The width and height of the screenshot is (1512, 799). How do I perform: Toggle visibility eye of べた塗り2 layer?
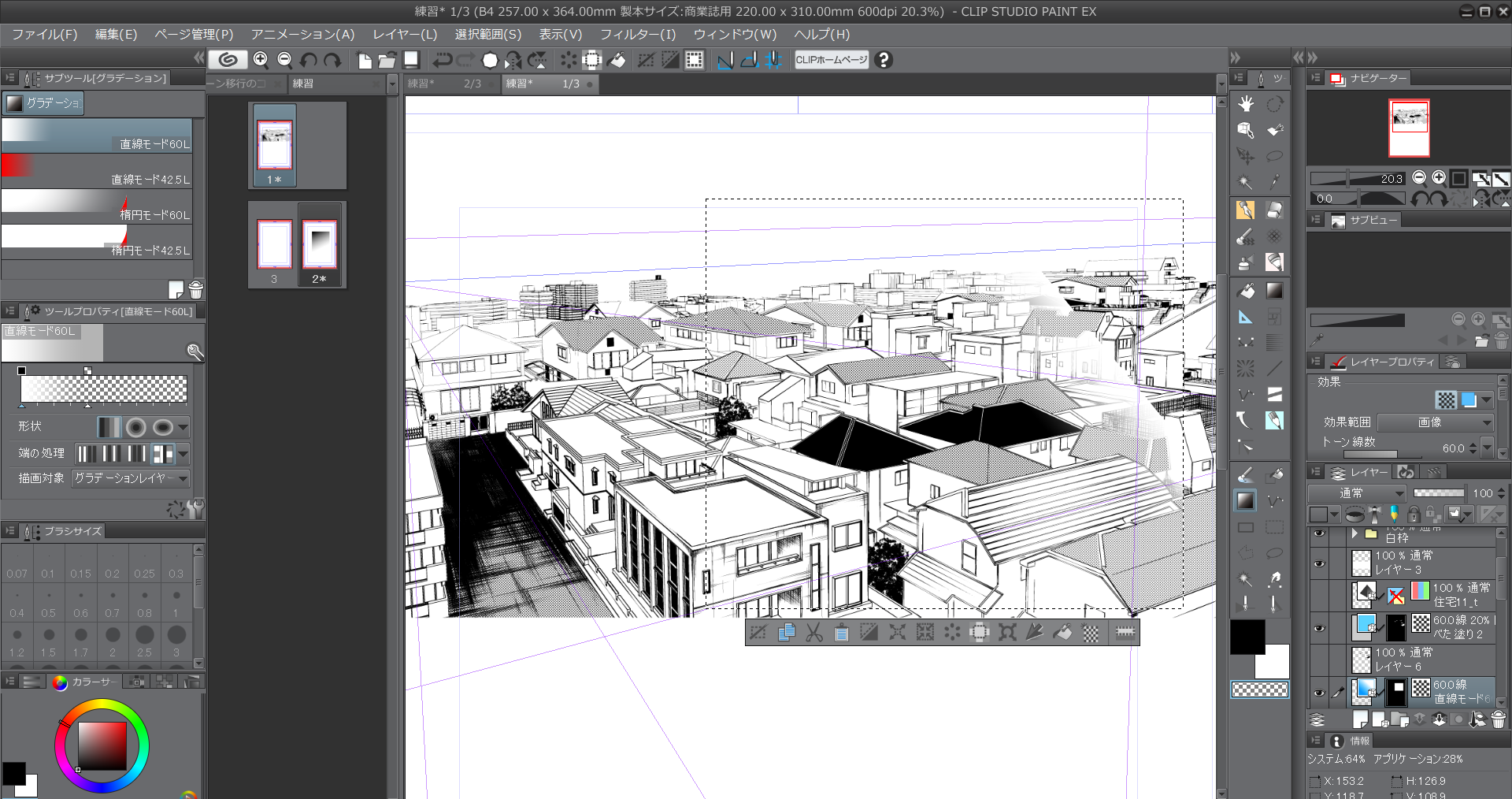1319,628
